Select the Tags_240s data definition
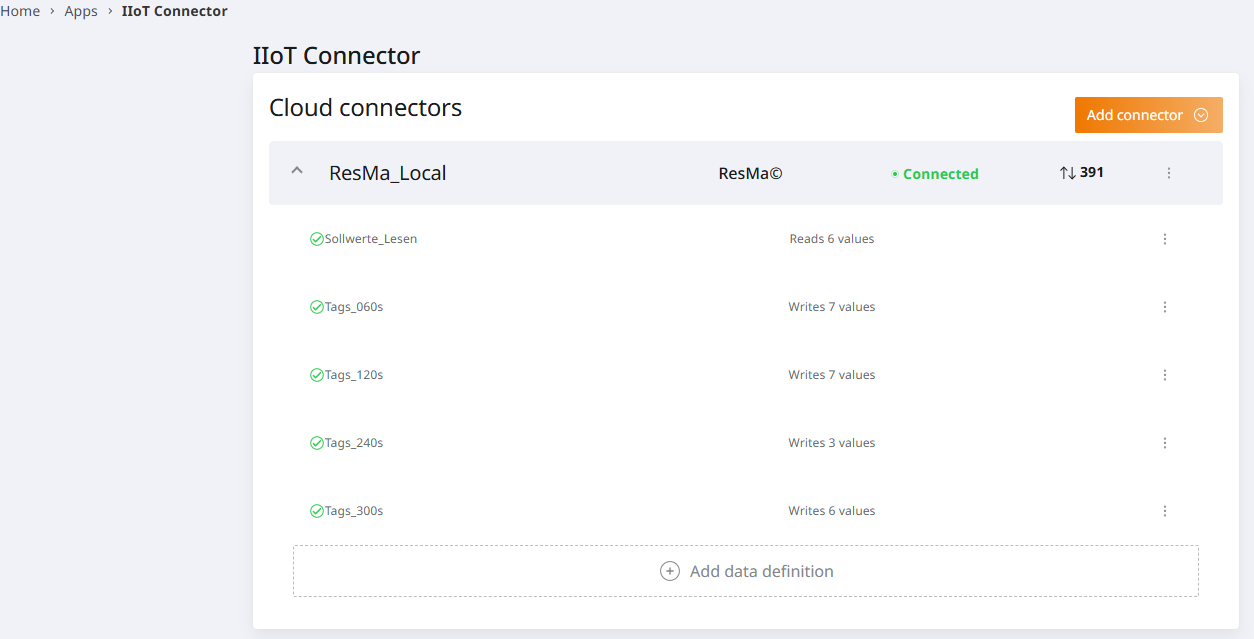1254x639 pixels. click(354, 443)
